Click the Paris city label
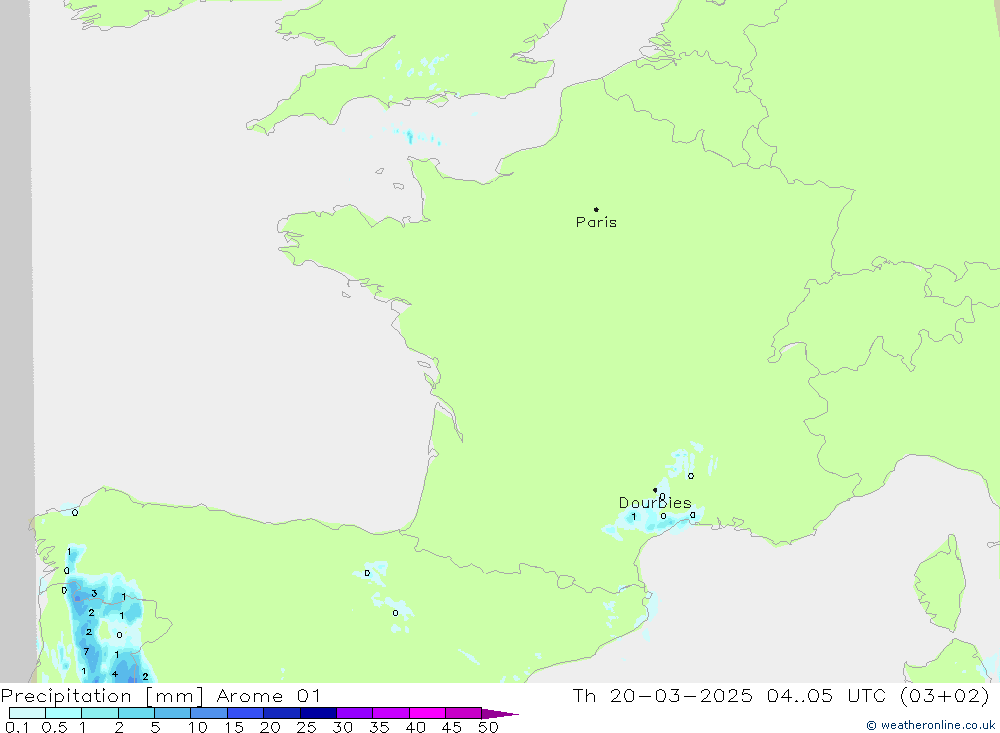Viewport: 1000px width, 733px height. point(596,222)
